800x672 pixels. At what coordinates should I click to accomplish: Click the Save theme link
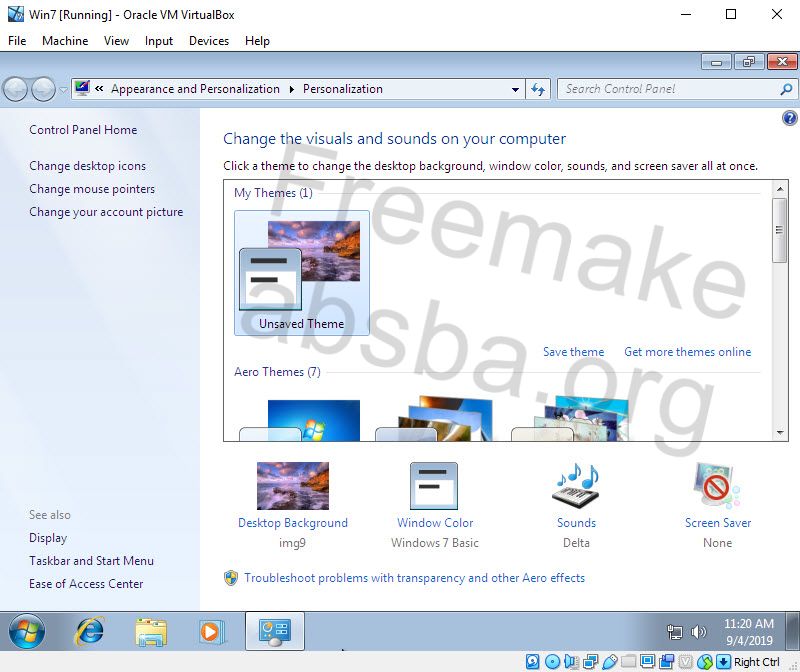coord(573,352)
